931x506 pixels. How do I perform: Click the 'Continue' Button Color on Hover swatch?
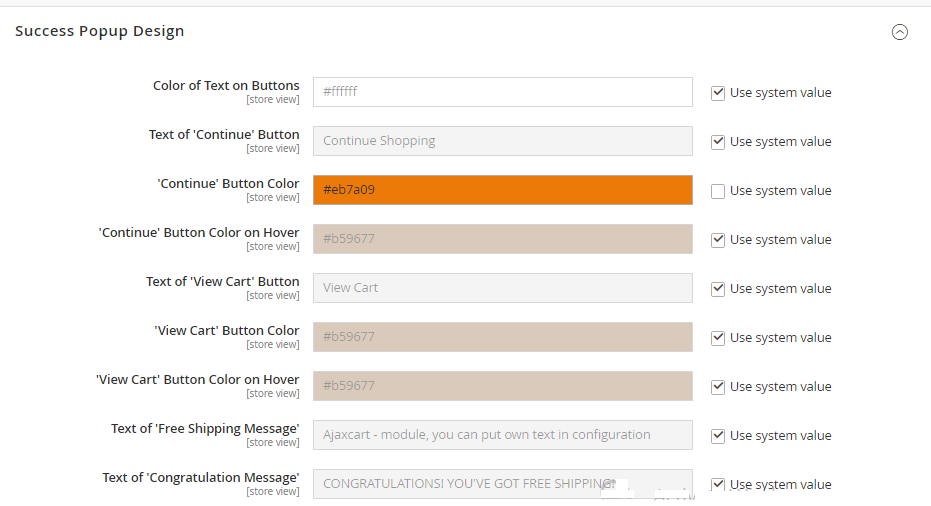tap(502, 239)
